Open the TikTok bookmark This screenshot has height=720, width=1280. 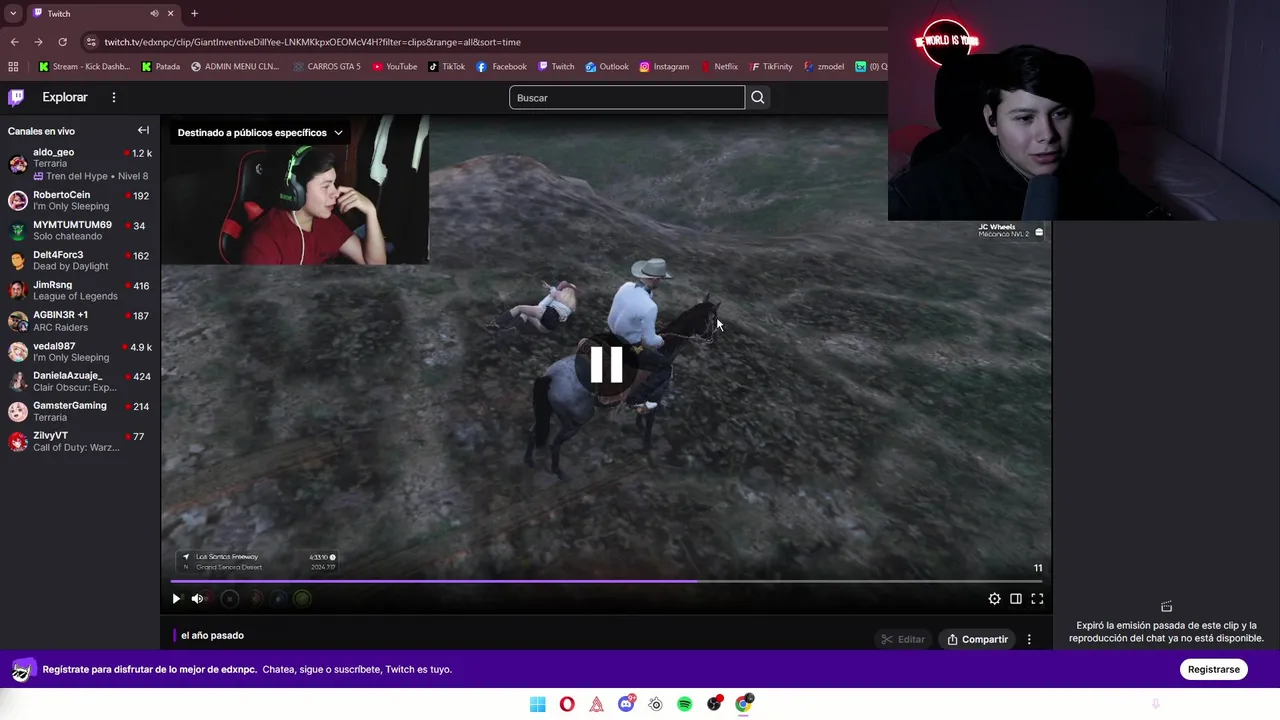tap(447, 67)
